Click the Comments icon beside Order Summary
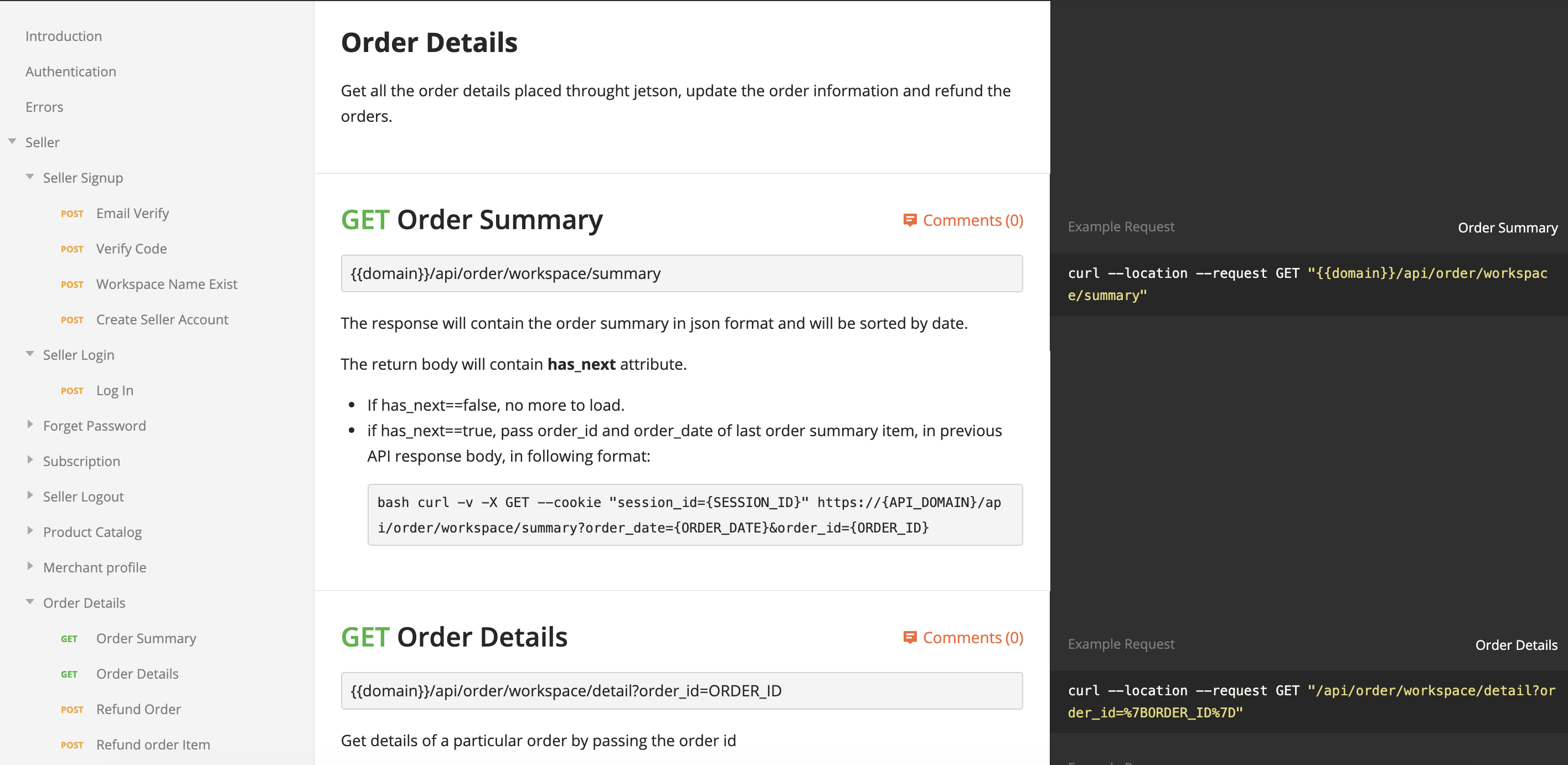1568x765 pixels. click(x=909, y=220)
